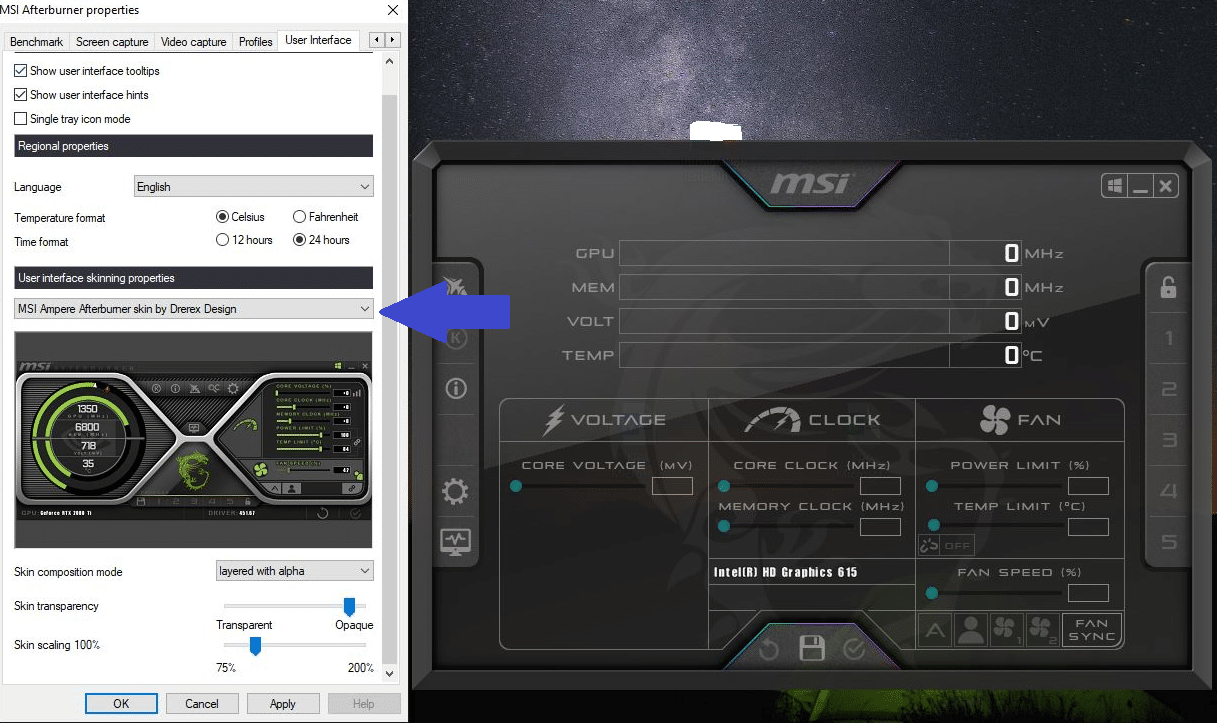Image resolution: width=1217 pixels, height=723 pixels.
Task: Select profile slot 4
Action: coord(1168,491)
